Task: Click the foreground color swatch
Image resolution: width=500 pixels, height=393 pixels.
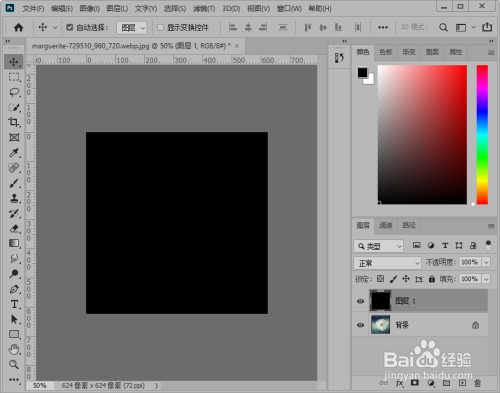Action: click(362, 72)
